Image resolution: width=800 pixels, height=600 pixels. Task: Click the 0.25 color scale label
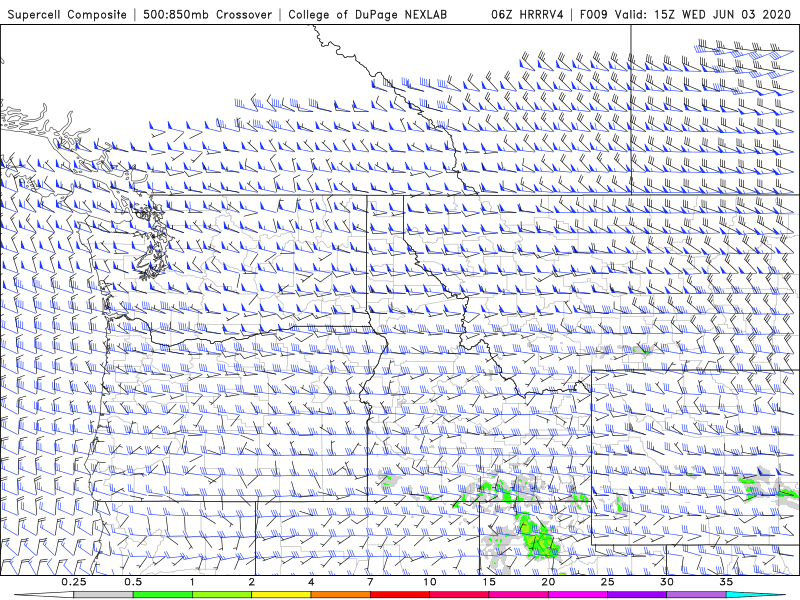click(73, 582)
